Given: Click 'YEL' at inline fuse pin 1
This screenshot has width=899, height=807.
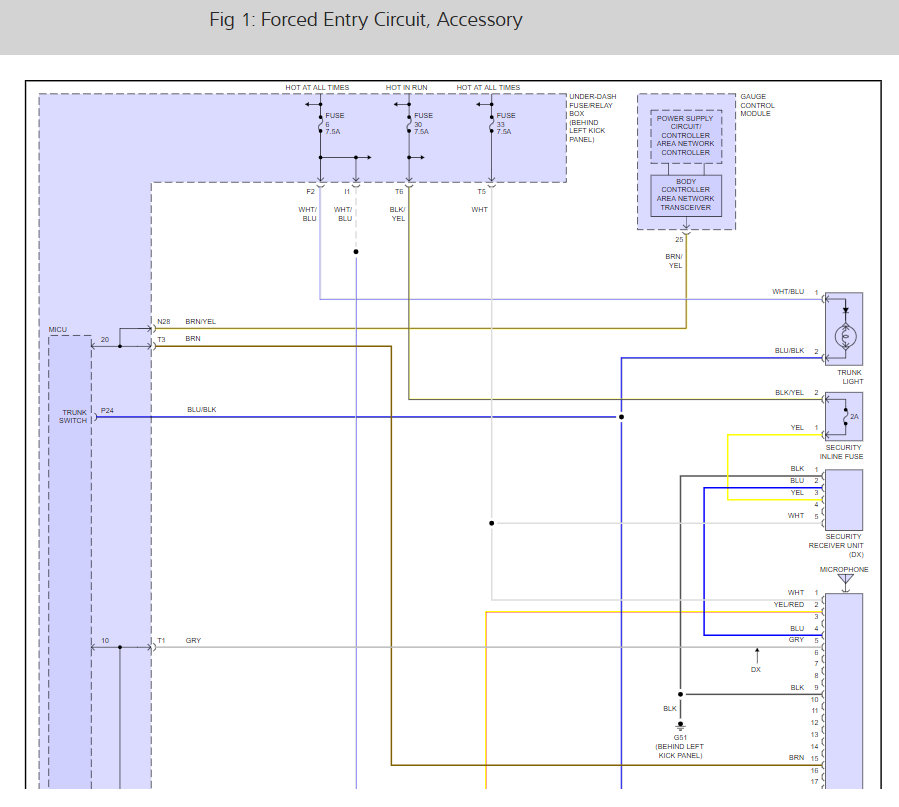Looking at the screenshot, I should click(797, 428).
